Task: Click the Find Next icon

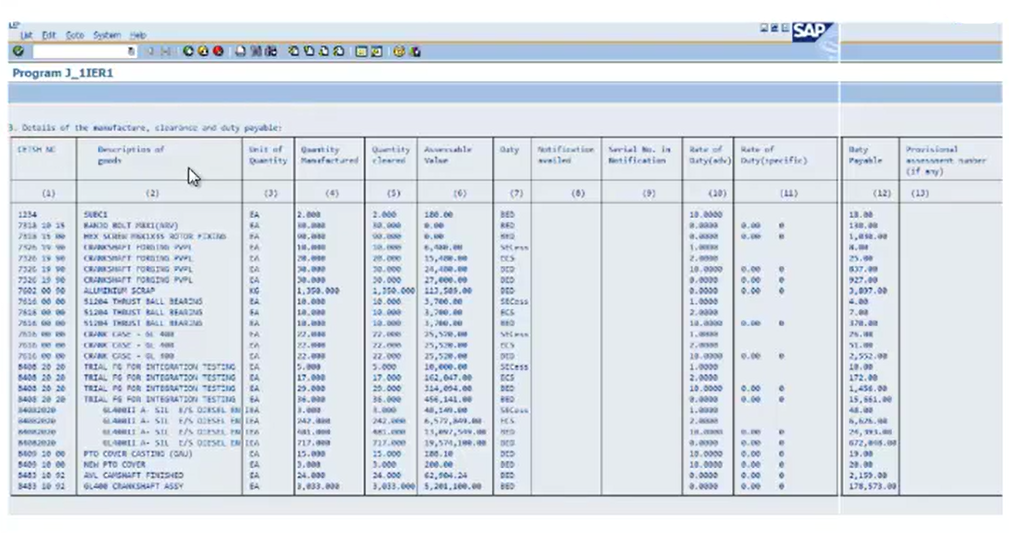Action: pos(271,51)
